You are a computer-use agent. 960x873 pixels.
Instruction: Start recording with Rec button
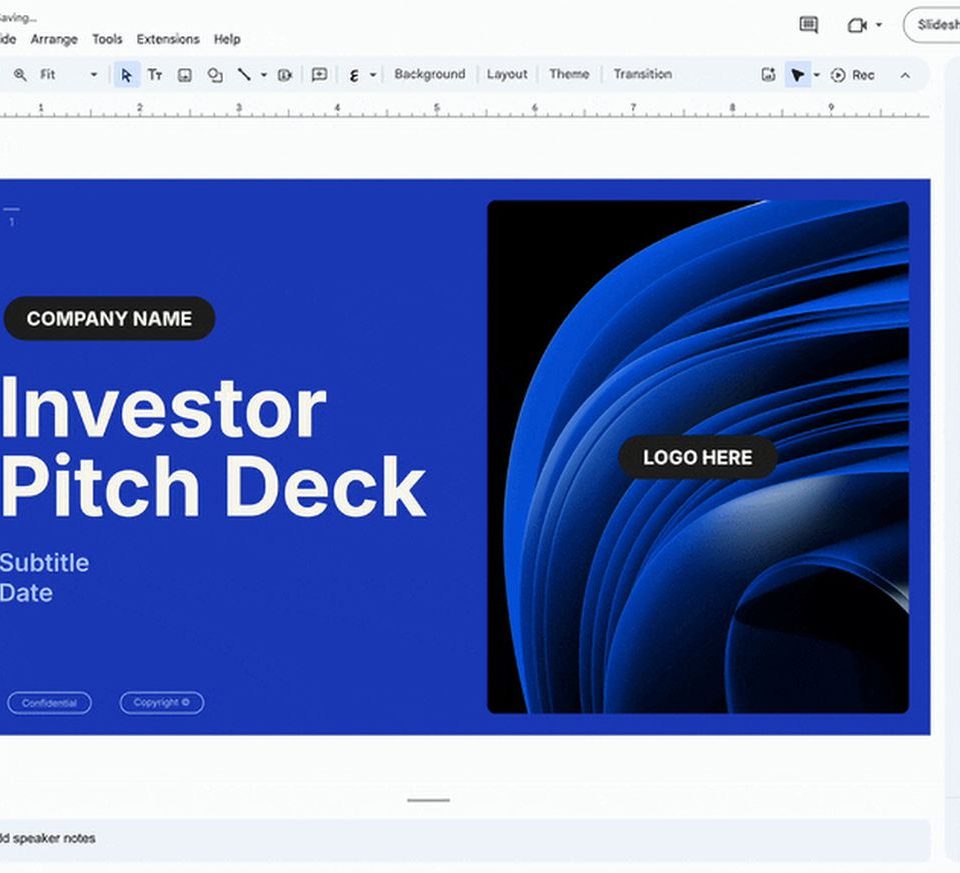853,75
